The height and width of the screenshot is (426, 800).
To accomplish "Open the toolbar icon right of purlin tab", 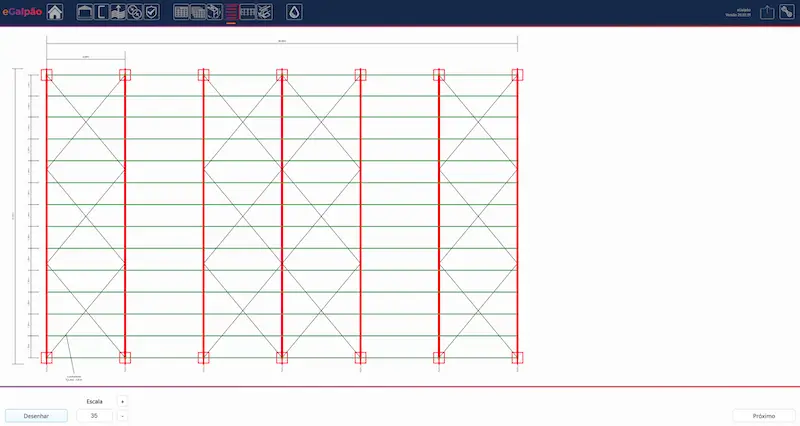I will 247,13.
